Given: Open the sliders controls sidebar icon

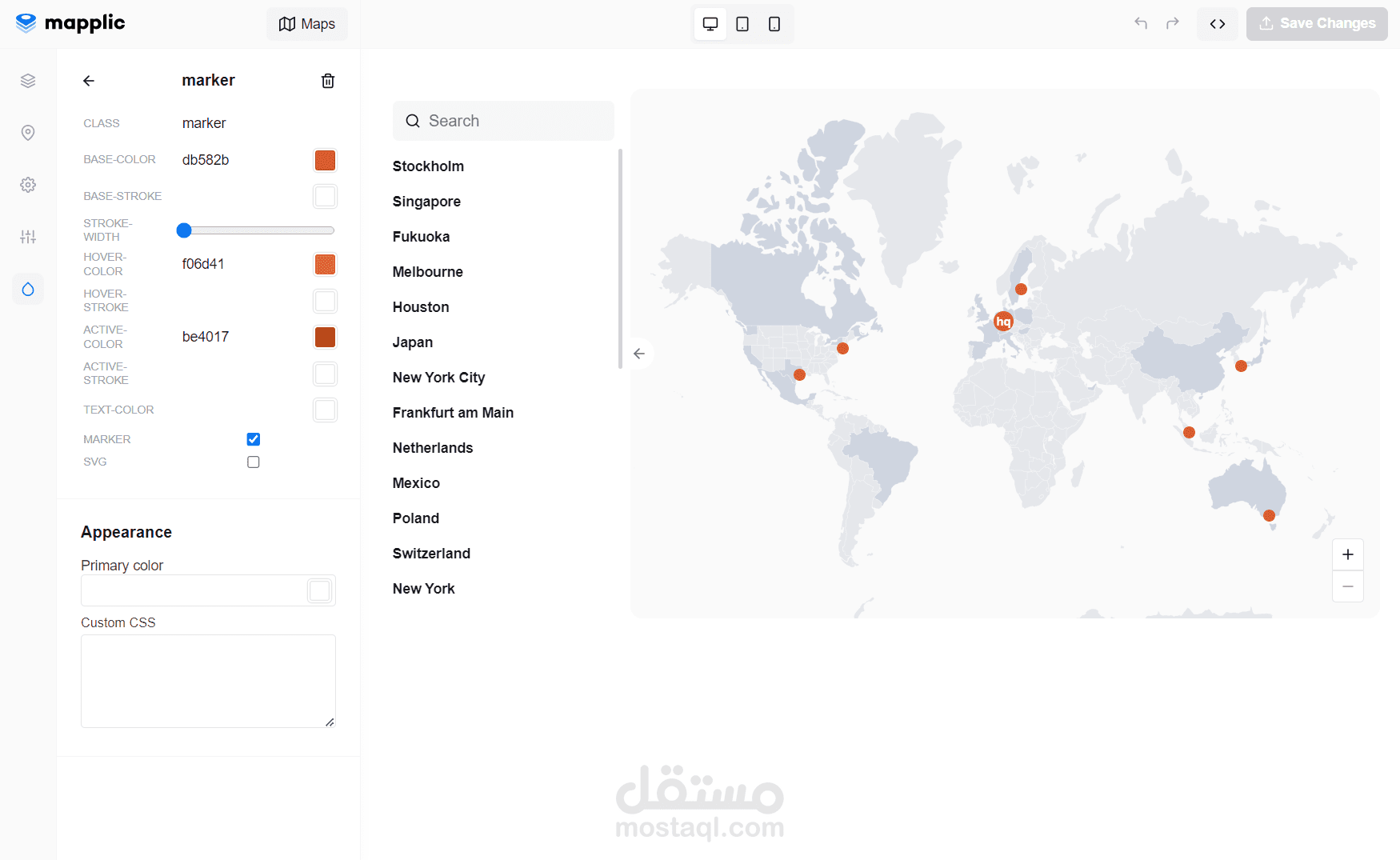Looking at the screenshot, I should (28, 237).
